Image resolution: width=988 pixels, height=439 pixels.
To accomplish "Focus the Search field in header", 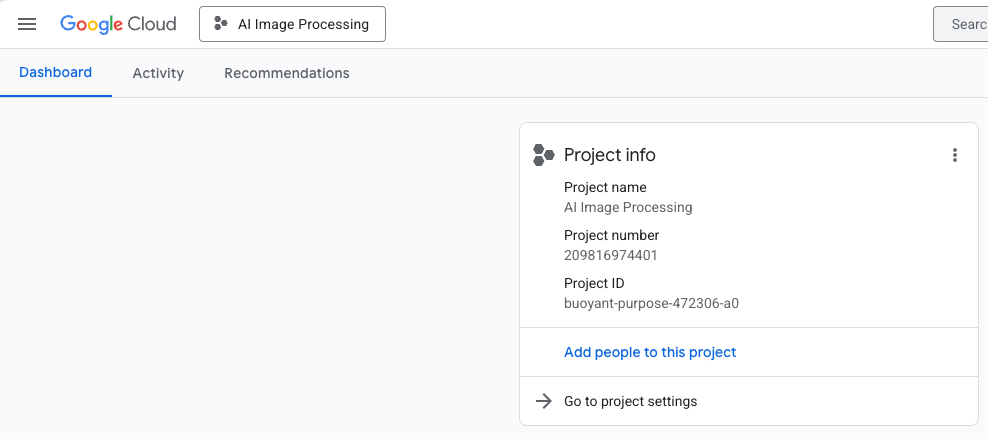I will [960, 24].
